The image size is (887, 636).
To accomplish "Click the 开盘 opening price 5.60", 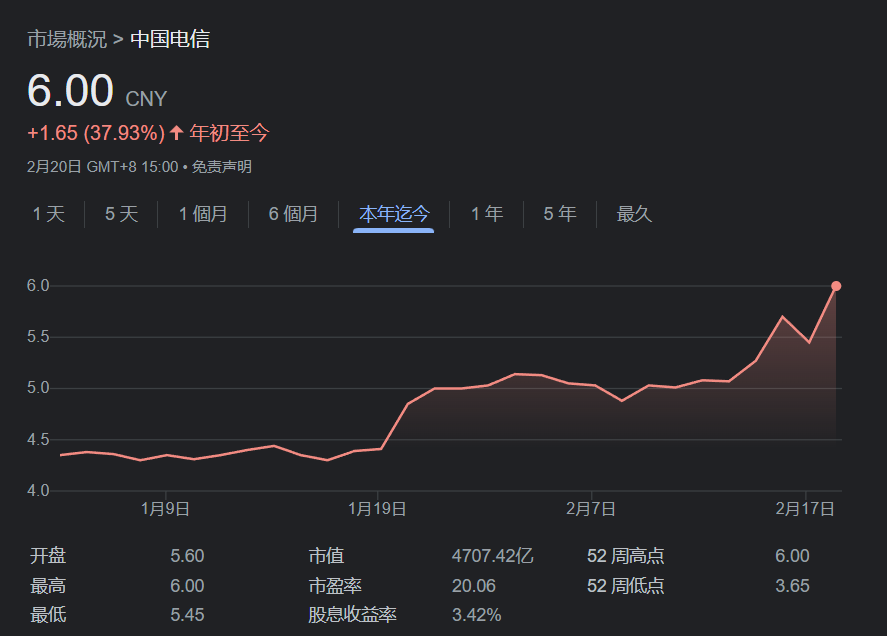I will click(x=187, y=556).
